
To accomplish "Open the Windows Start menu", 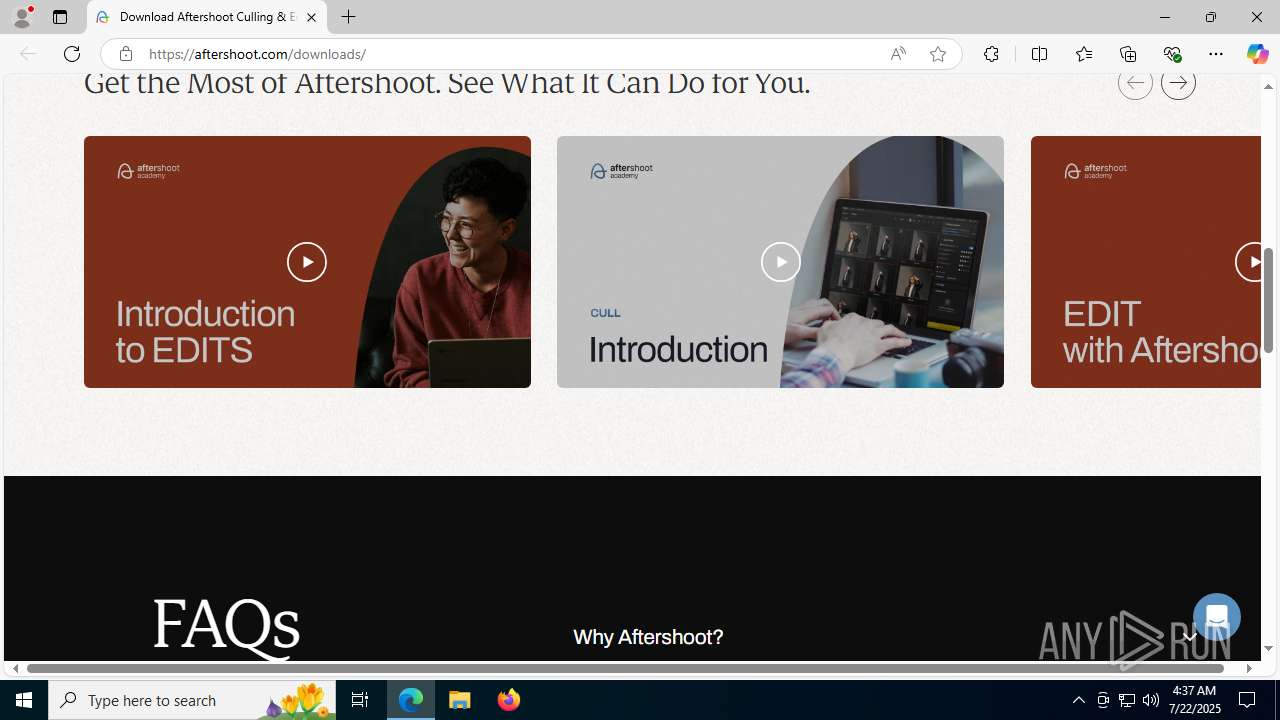I will 24,700.
